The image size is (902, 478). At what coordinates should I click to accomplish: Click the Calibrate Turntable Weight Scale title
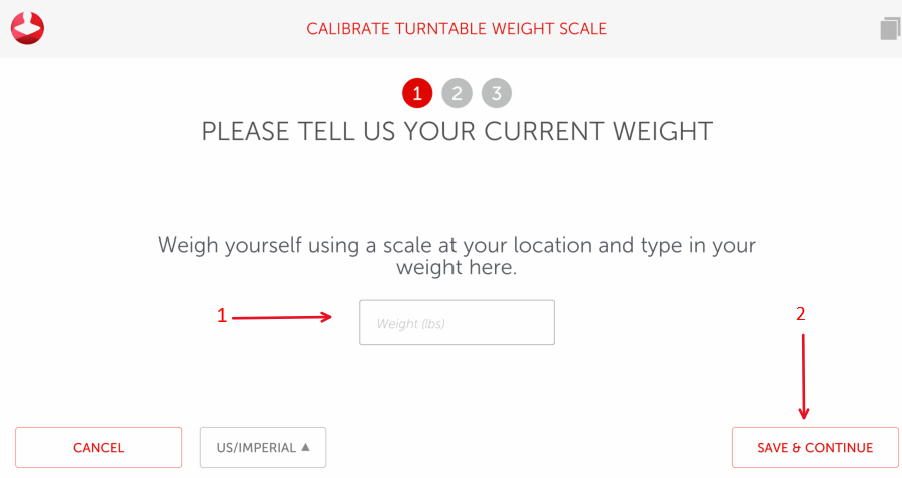(x=456, y=29)
